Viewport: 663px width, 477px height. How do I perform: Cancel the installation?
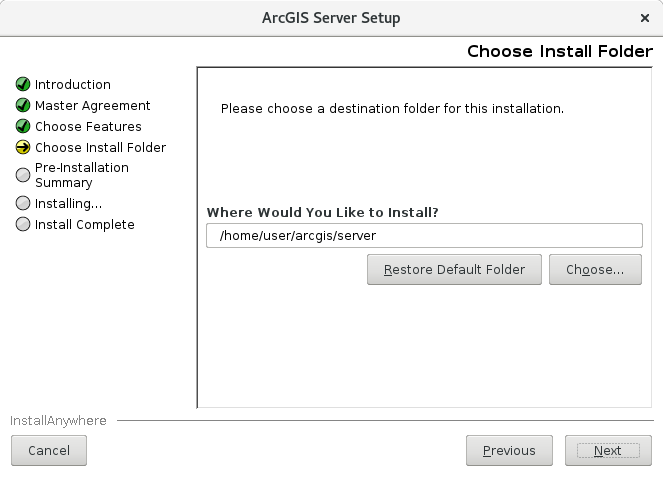49,451
